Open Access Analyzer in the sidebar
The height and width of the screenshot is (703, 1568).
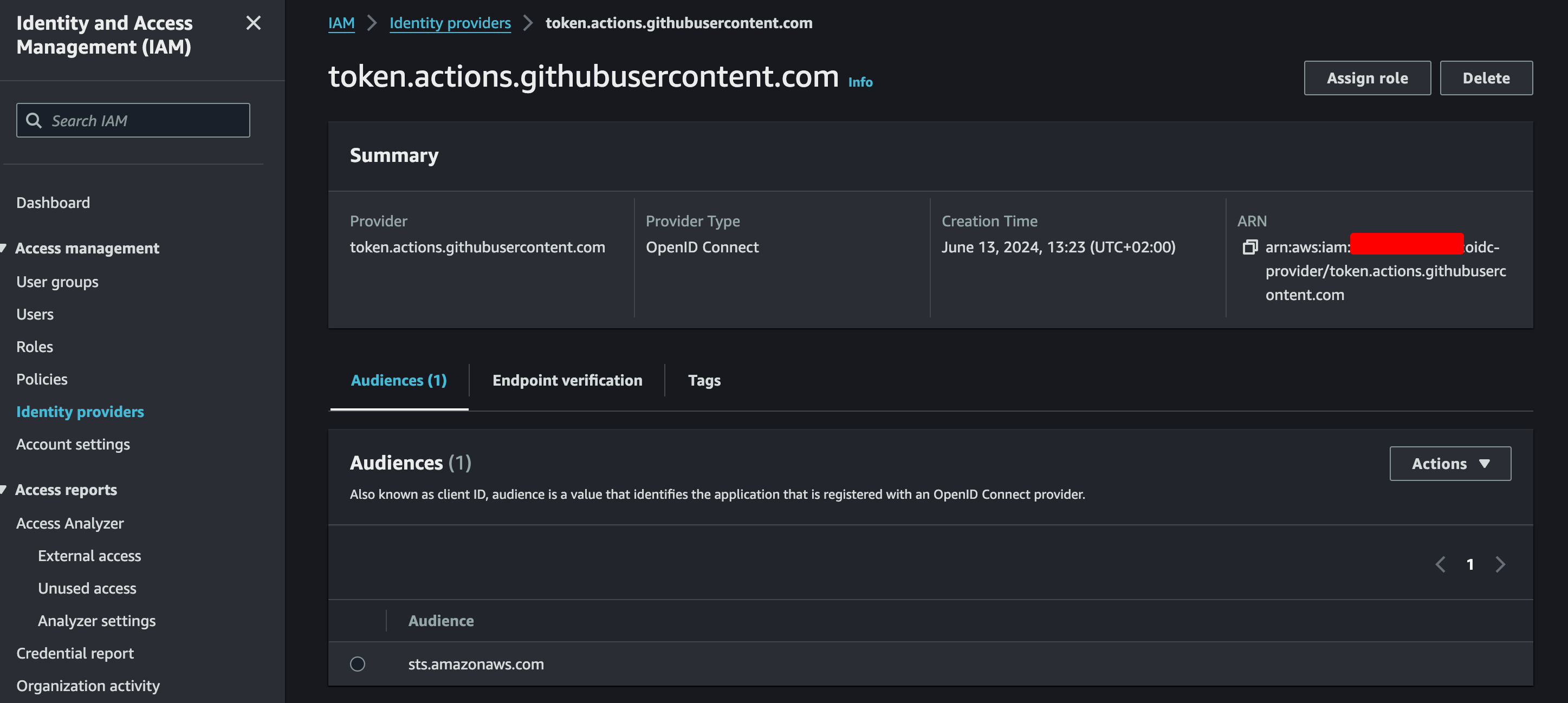(x=70, y=523)
